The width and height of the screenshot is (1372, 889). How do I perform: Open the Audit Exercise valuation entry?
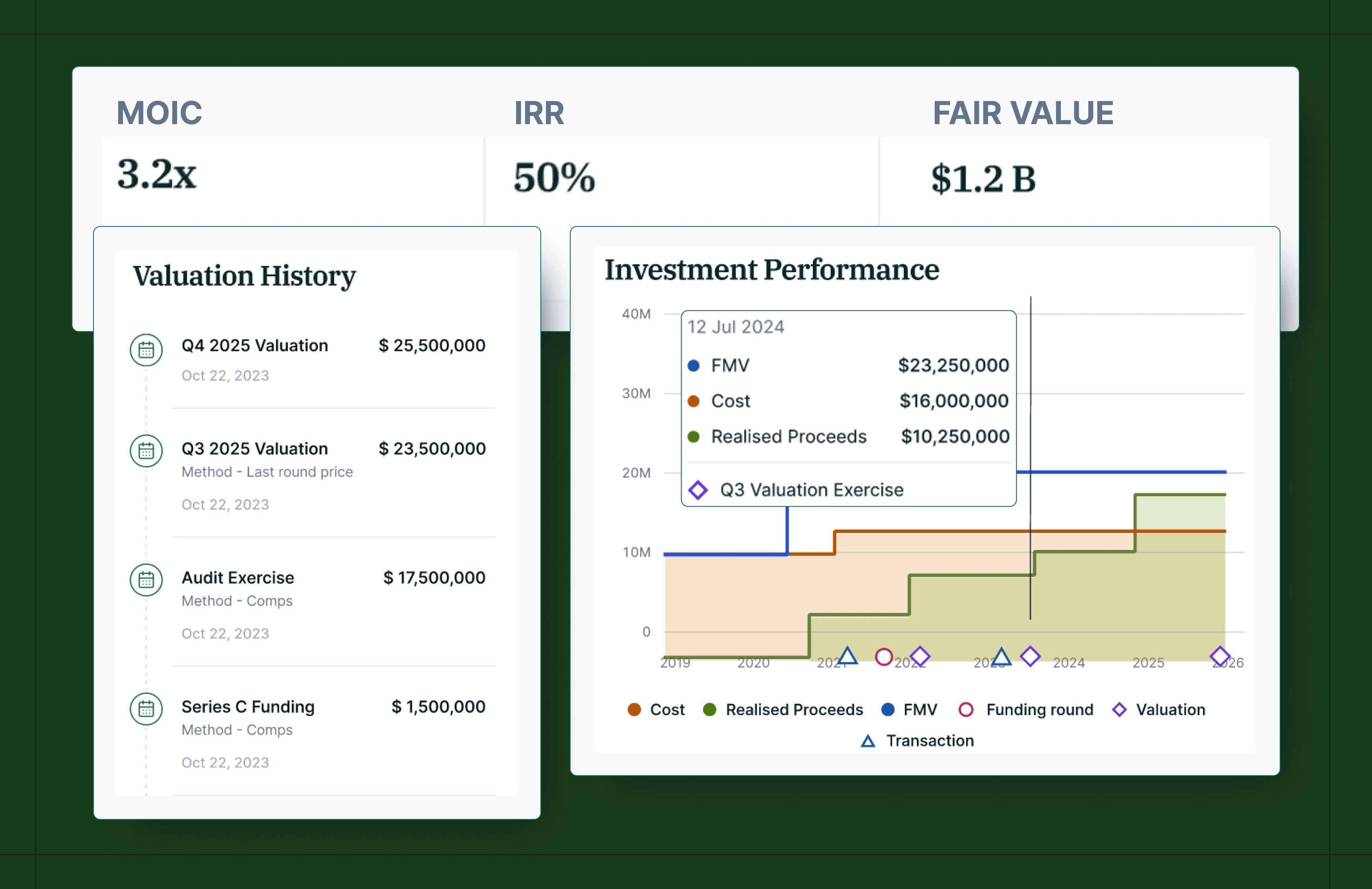click(x=238, y=578)
